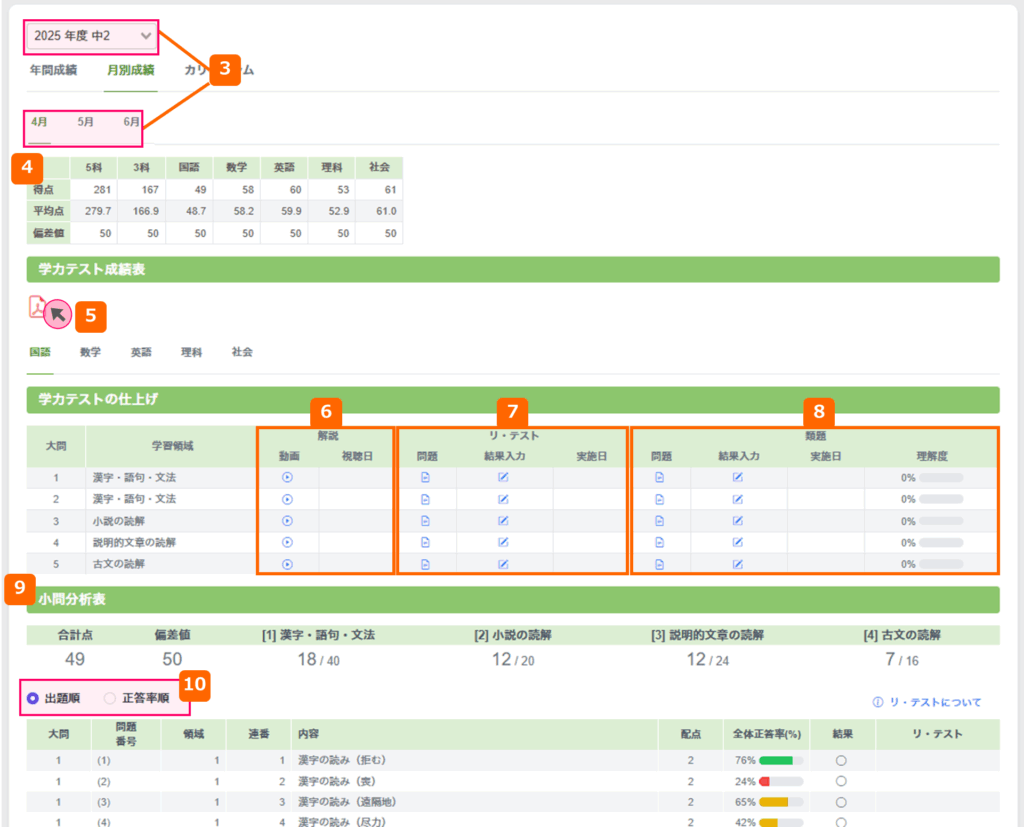Select the 出題順 radio button
The width and height of the screenshot is (1024, 827).
34,698
